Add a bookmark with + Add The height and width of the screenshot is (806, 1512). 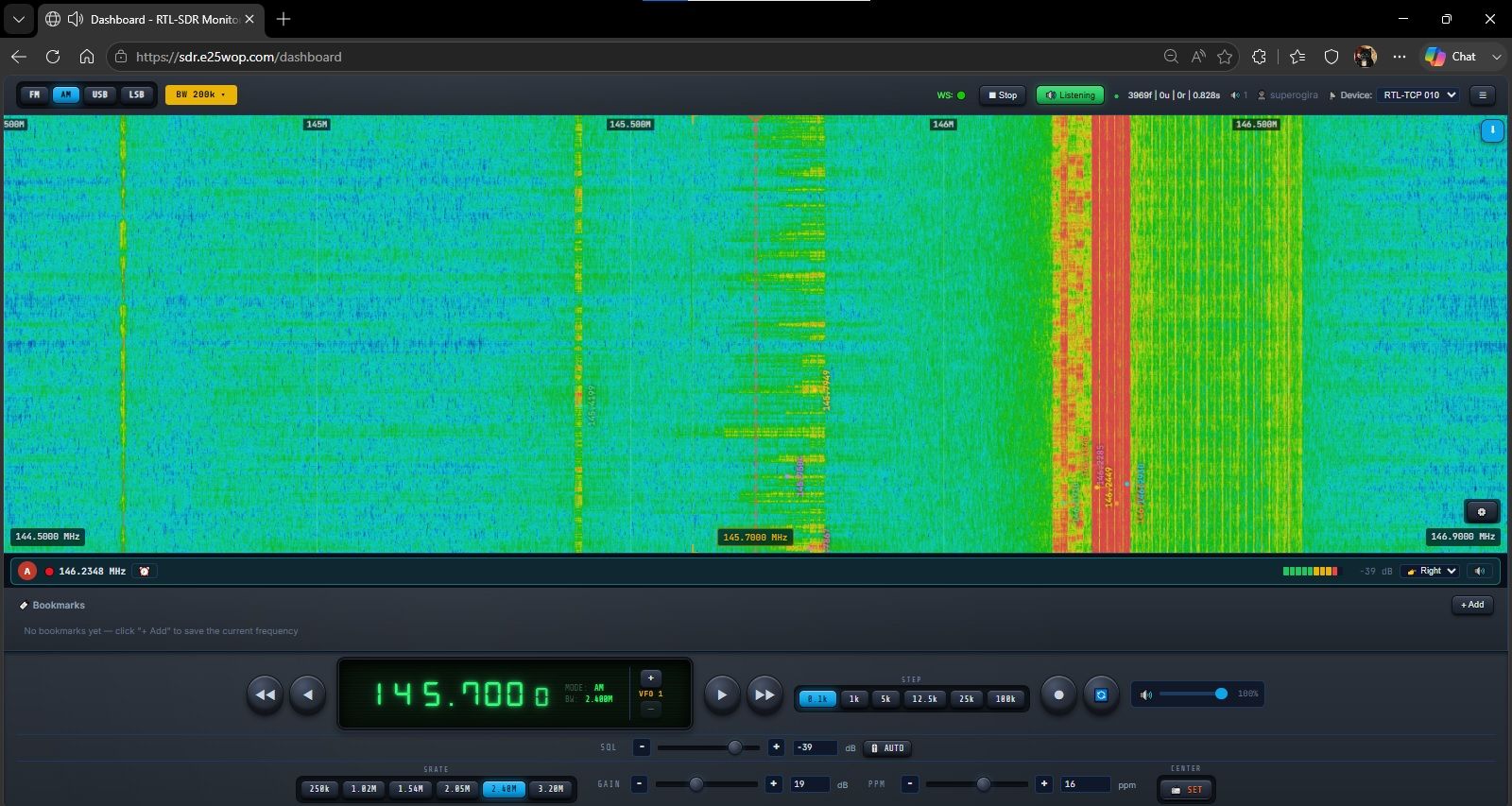(x=1472, y=605)
